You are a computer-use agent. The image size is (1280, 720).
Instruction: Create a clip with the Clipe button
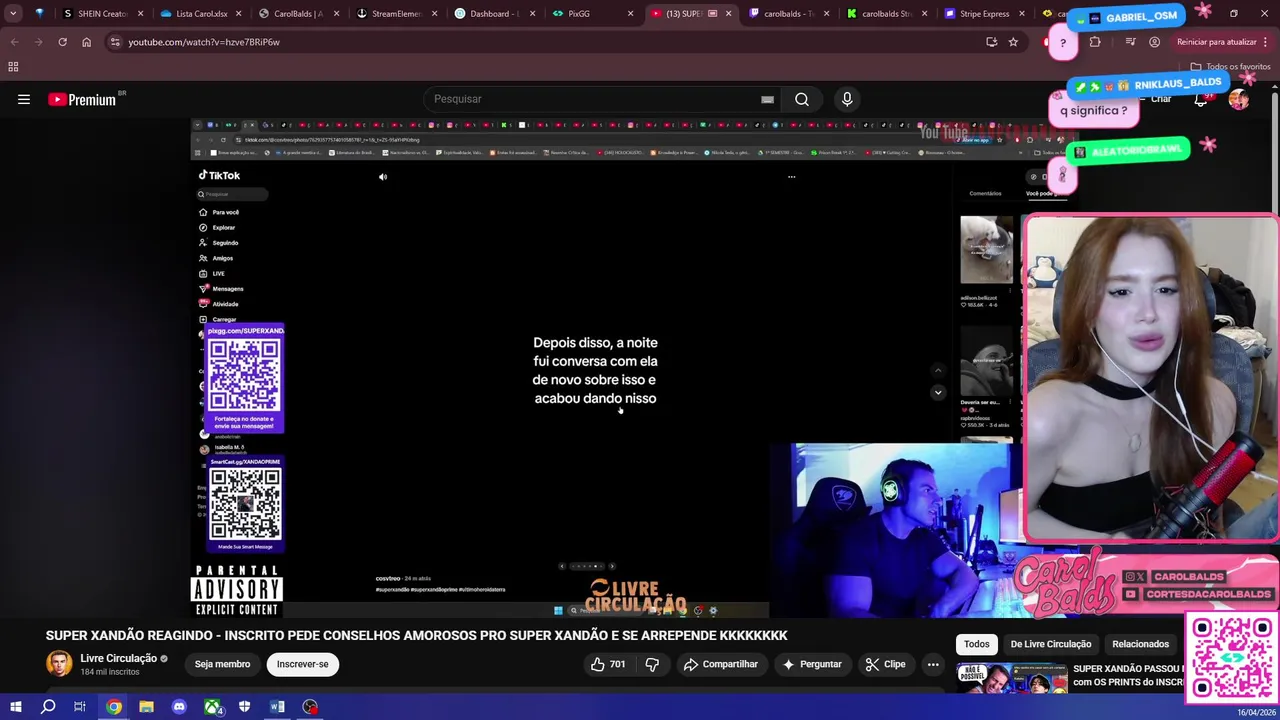click(885, 664)
